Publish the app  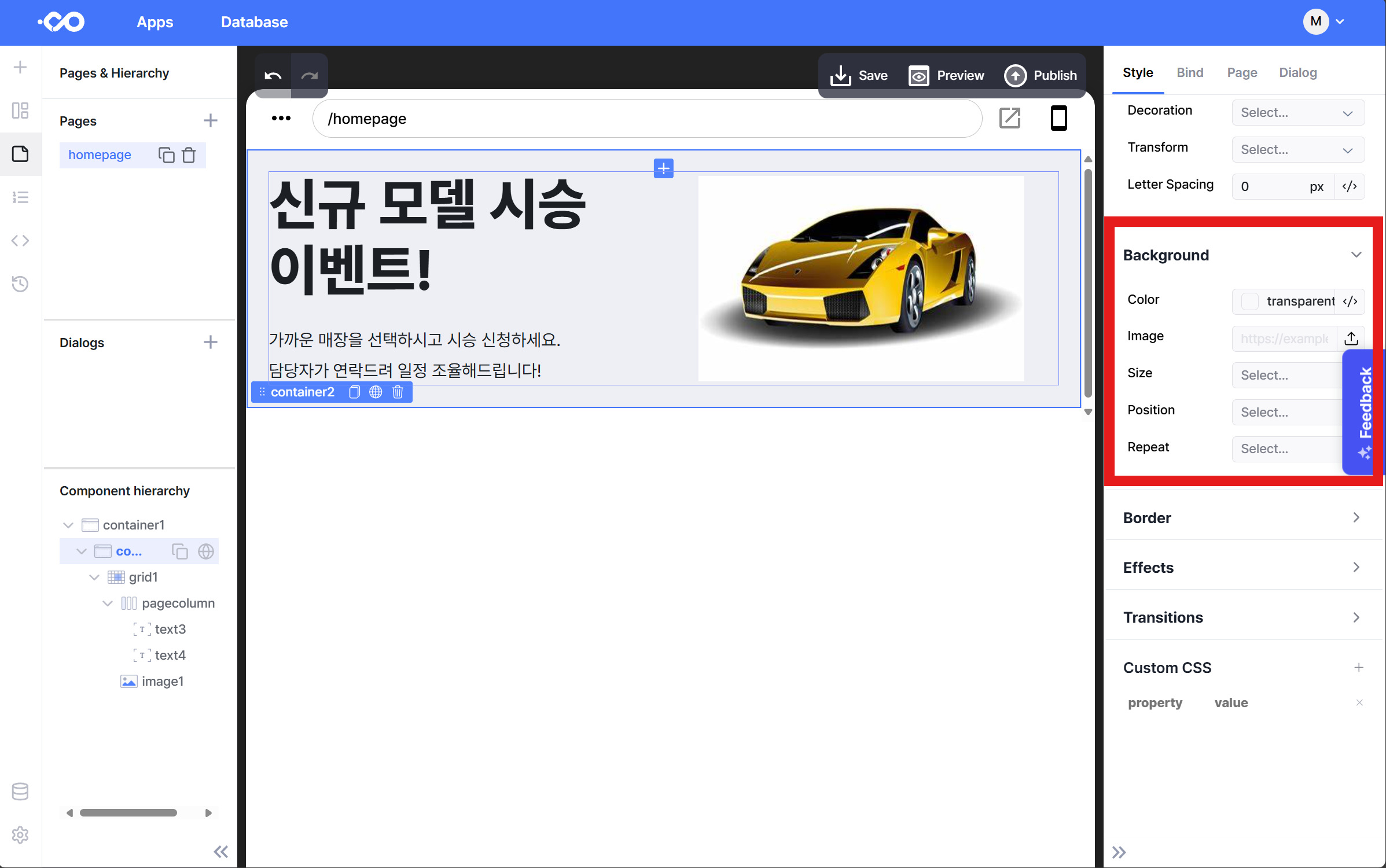1041,75
